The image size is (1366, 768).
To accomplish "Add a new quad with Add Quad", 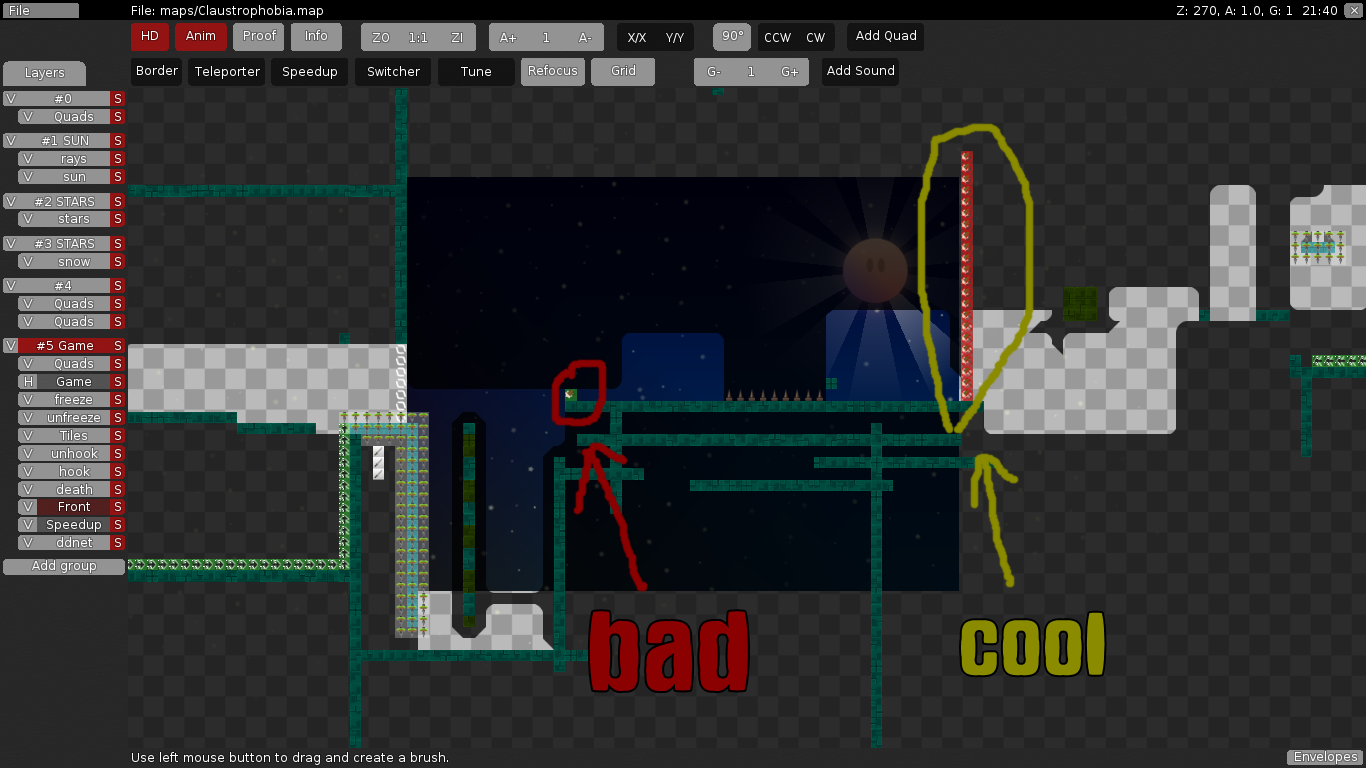I will point(884,36).
